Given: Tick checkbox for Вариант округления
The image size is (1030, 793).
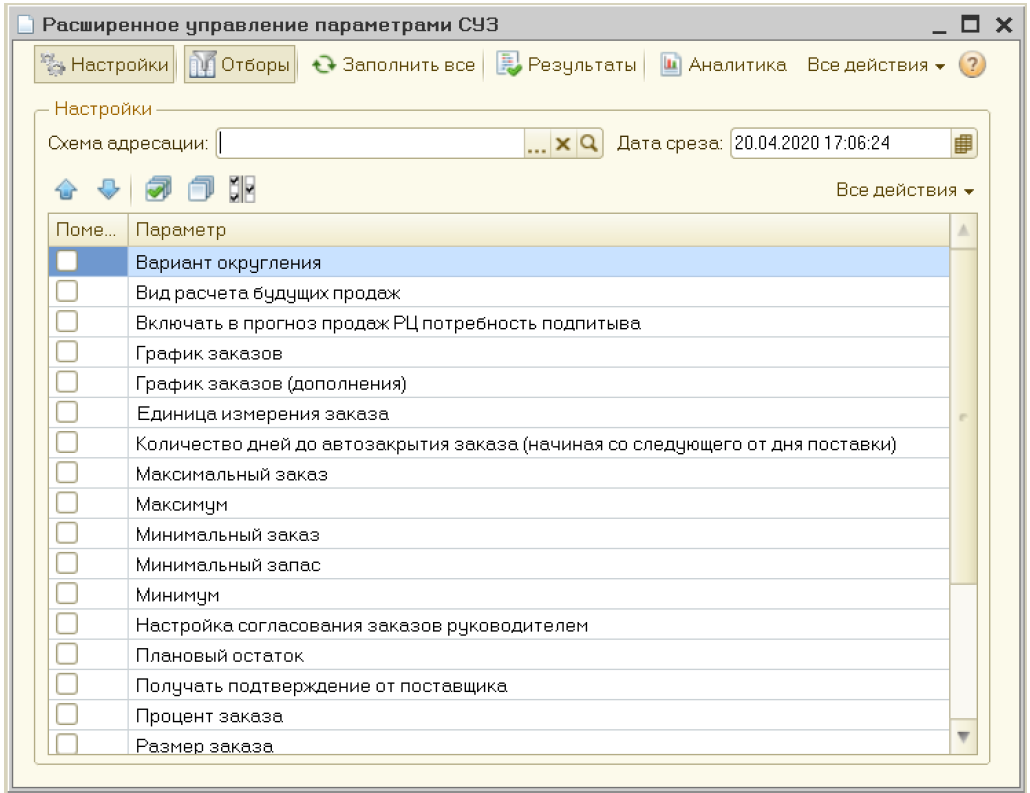Looking at the screenshot, I should click(x=66, y=262).
